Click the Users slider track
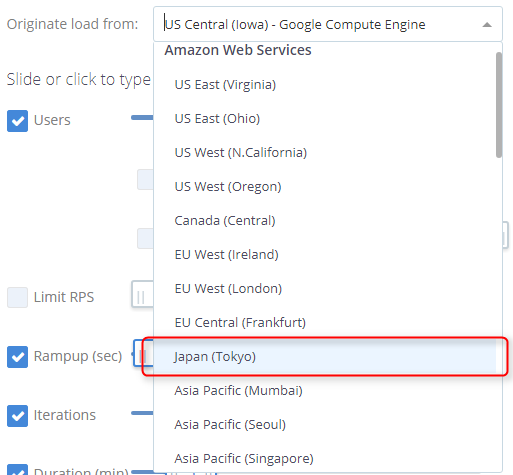The image size is (513, 475). pos(142,117)
